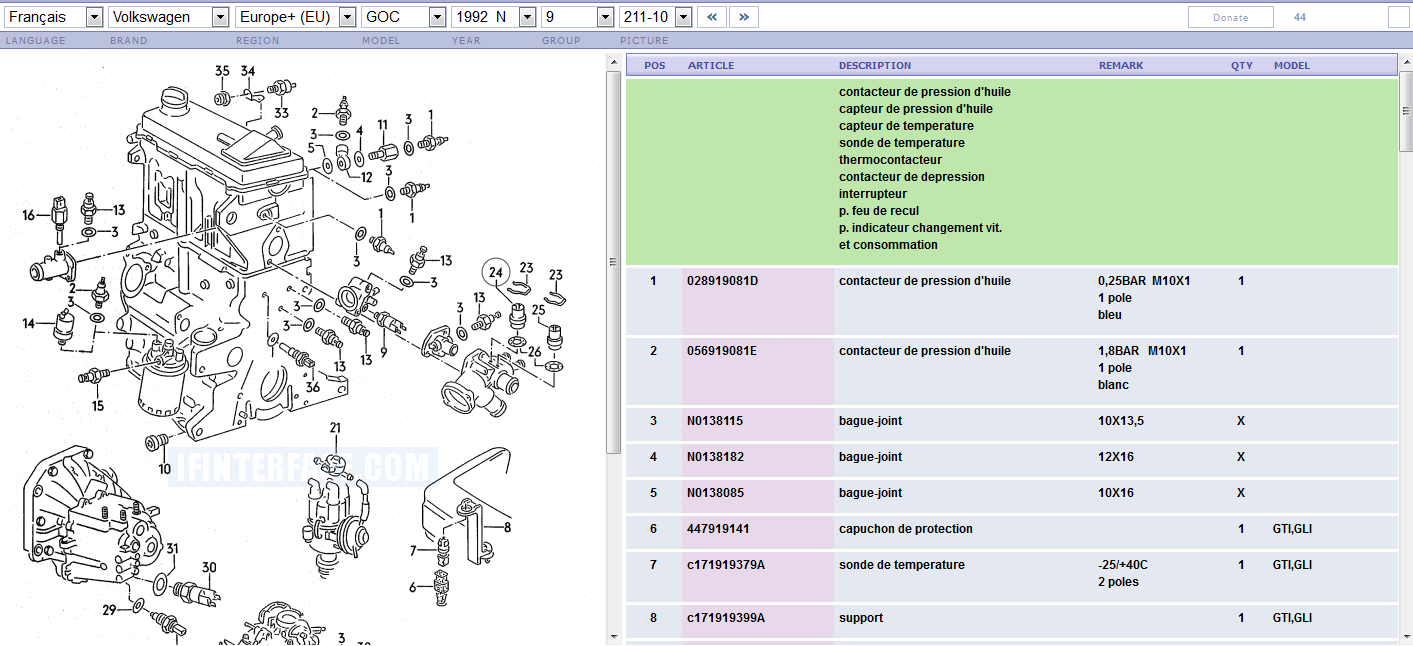Viewport: 1413px width, 646px height.
Task: Click part number 9 in the diagram
Action: point(383,352)
